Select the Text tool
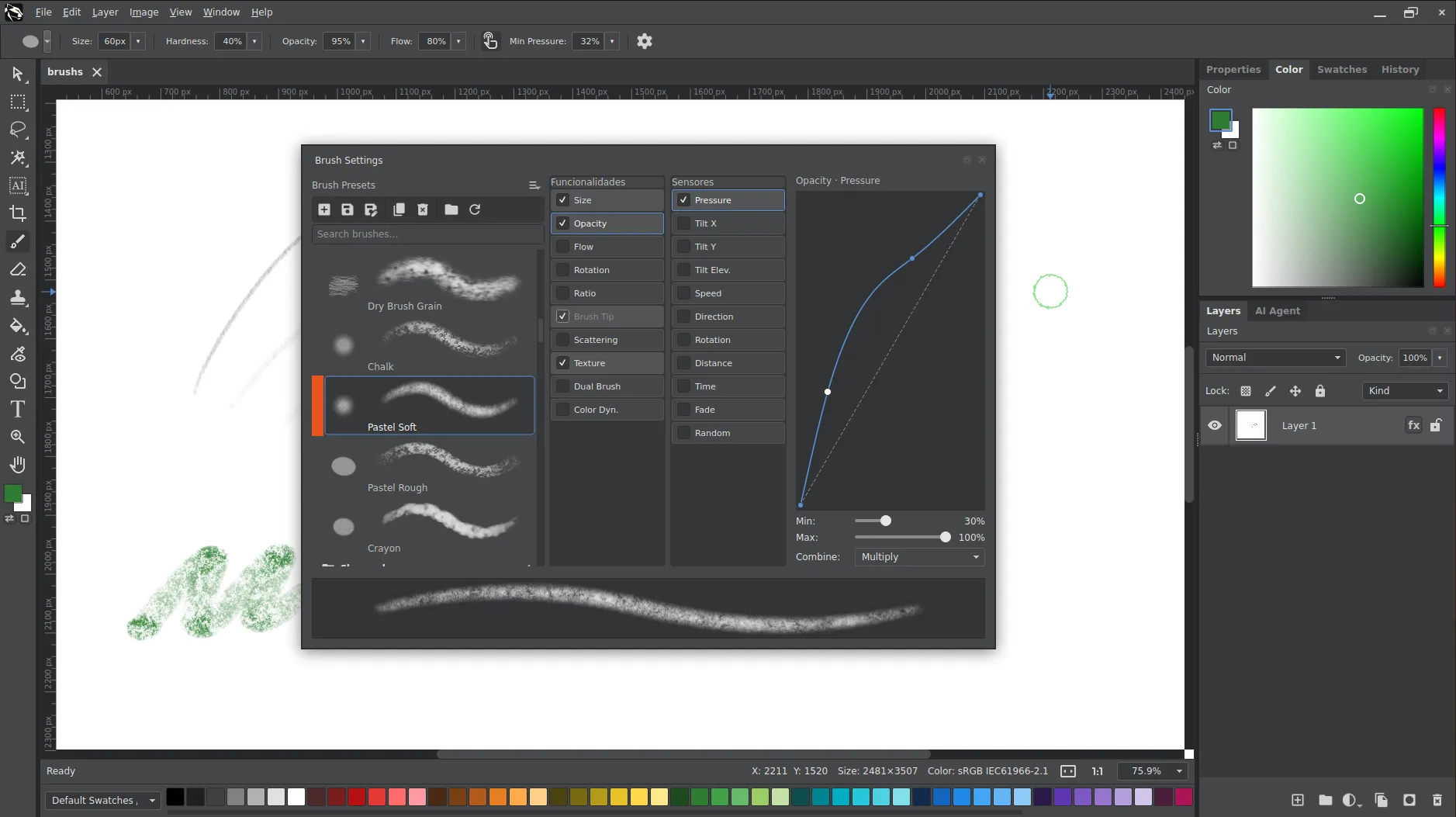 coord(18,409)
